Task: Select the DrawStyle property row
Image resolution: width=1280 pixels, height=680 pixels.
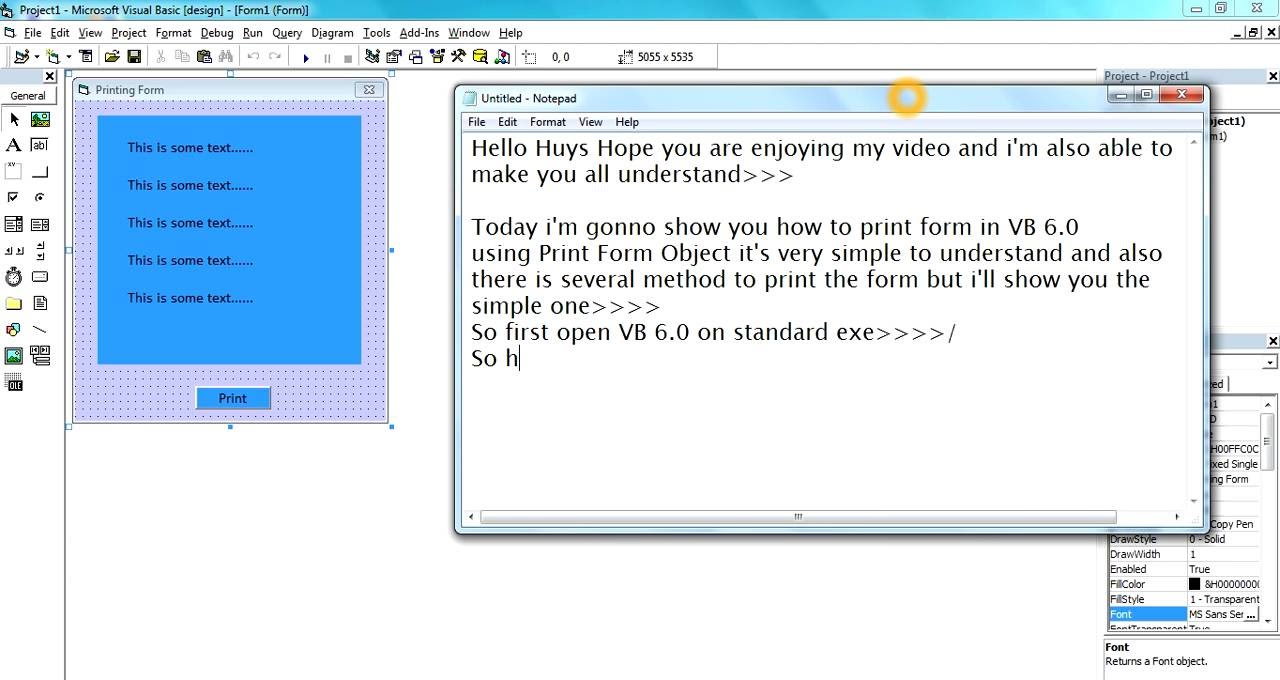Action: tap(1185, 539)
